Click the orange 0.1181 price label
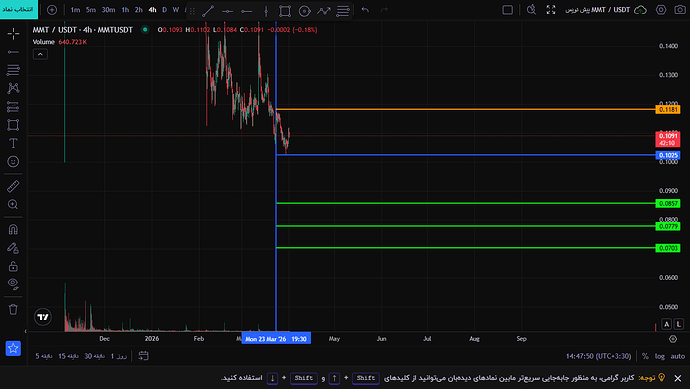This screenshot has width=690, height=389. 668,110
